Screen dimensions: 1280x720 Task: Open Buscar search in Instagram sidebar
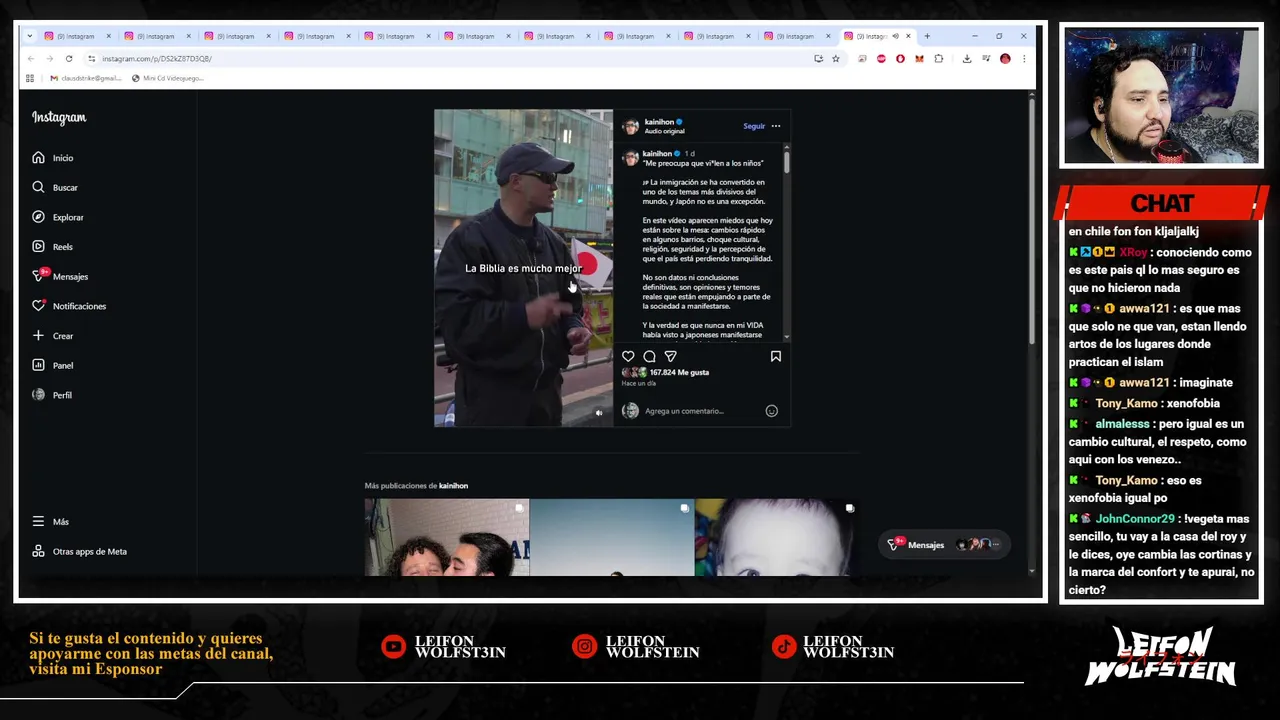point(54,187)
